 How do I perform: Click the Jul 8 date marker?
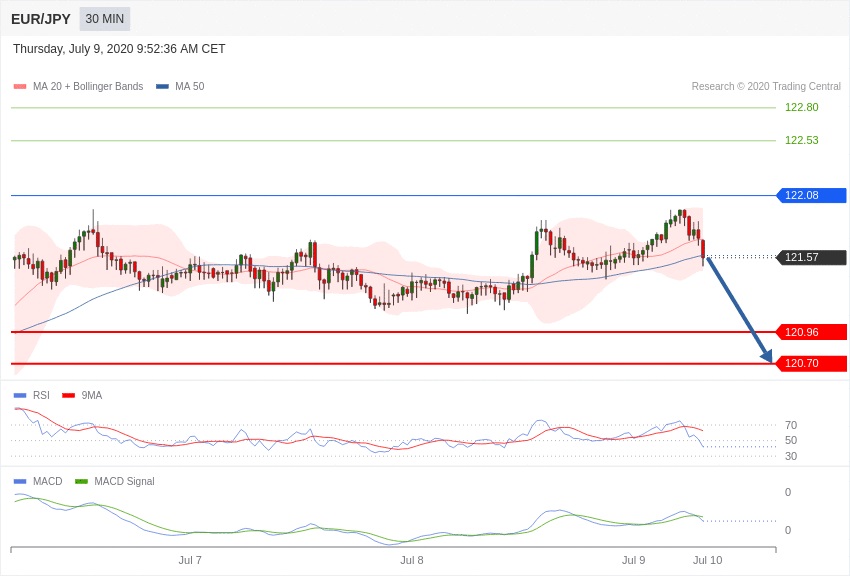pyautogui.click(x=412, y=560)
